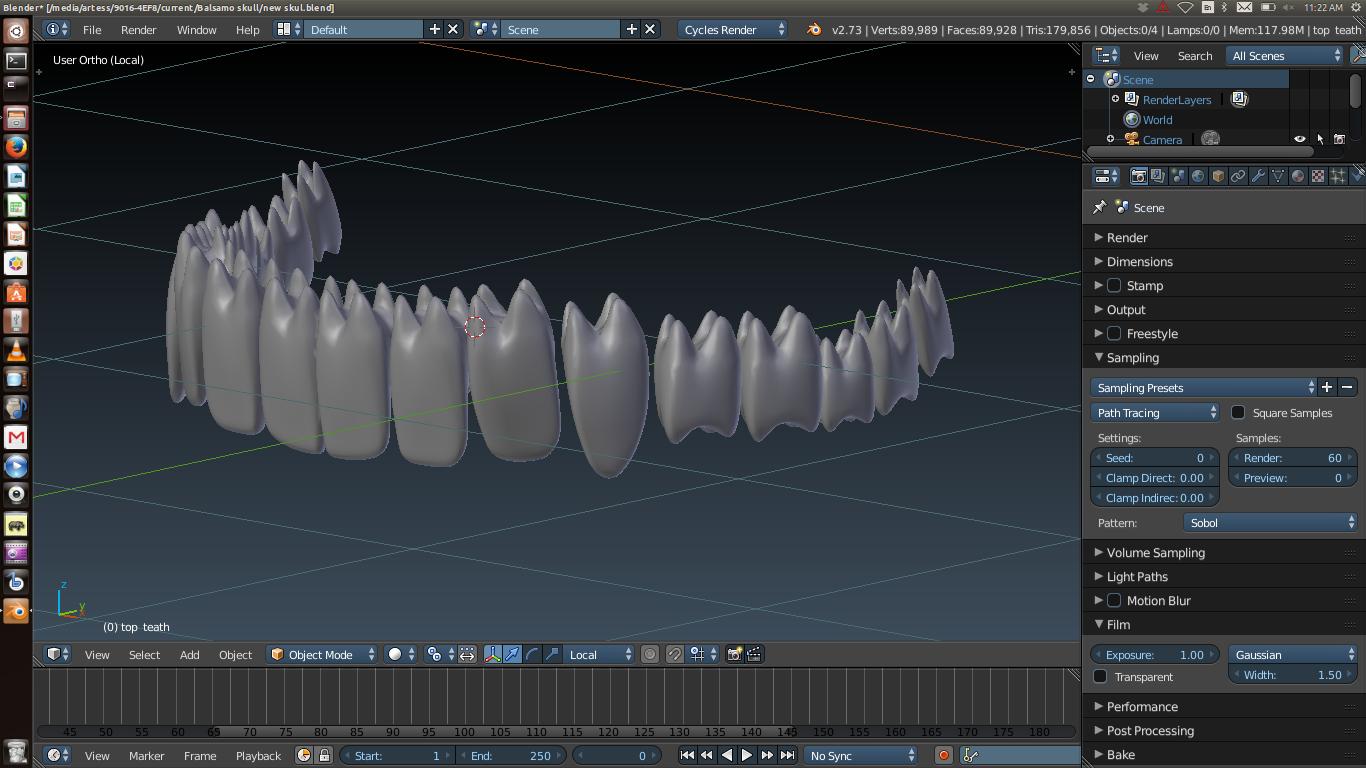The image size is (1366, 768).
Task: Toggle the 3D manipulator widget icon
Action: tap(493, 654)
